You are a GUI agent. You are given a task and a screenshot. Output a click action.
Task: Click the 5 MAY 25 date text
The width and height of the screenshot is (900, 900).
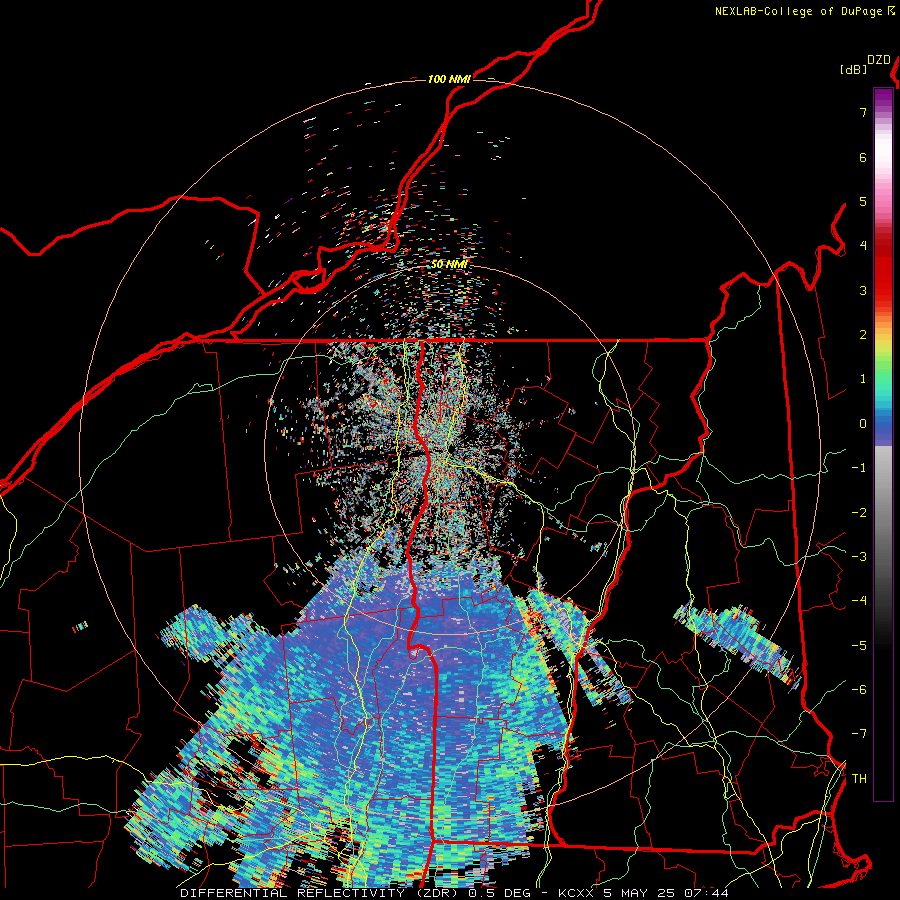pyautogui.click(x=640, y=893)
